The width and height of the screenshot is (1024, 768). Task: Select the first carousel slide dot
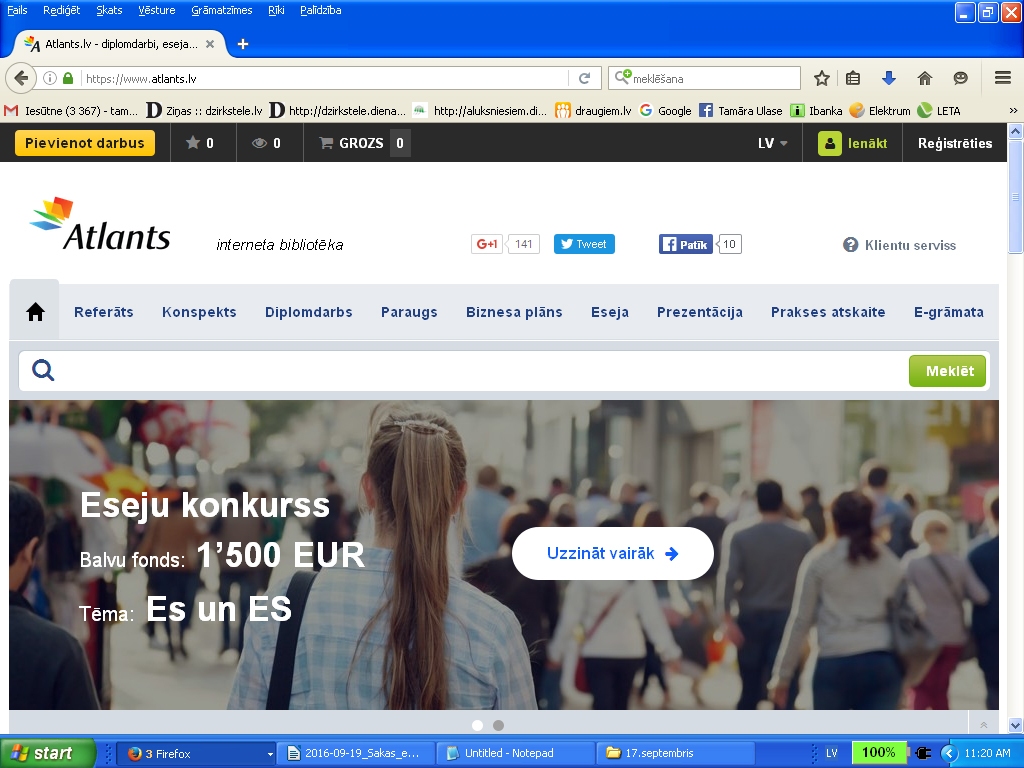point(477,725)
